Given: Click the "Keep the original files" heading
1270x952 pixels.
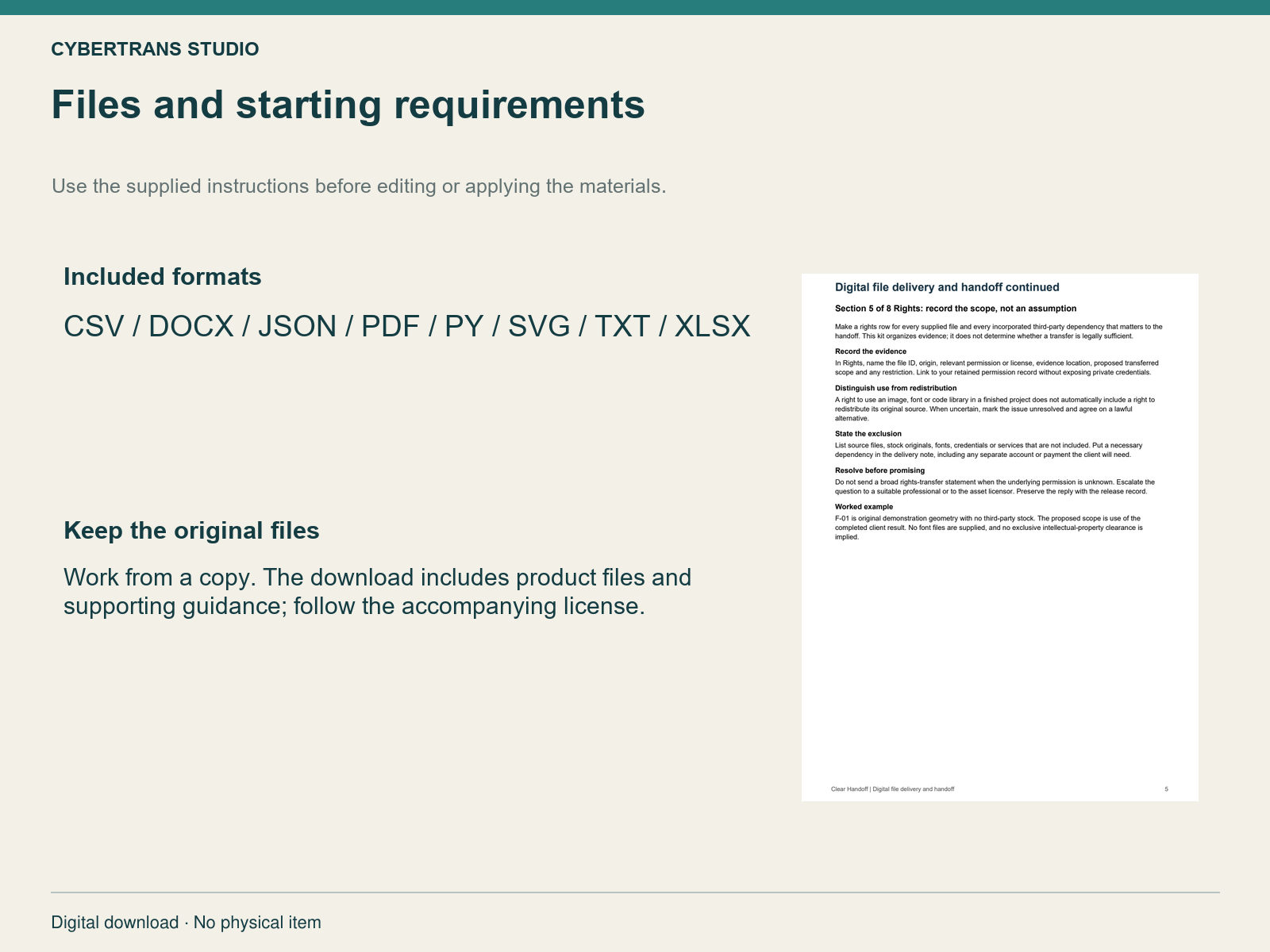Looking at the screenshot, I should pyautogui.click(x=191, y=531).
